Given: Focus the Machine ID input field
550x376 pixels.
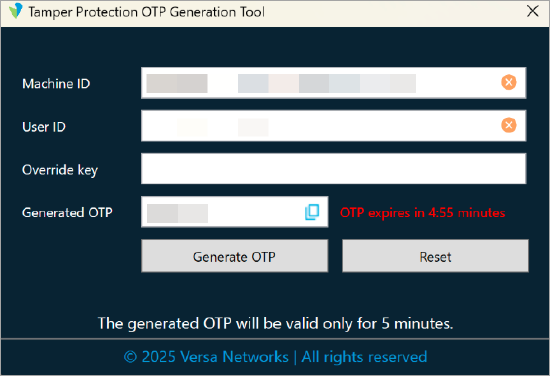Looking at the screenshot, I should click(333, 83).
